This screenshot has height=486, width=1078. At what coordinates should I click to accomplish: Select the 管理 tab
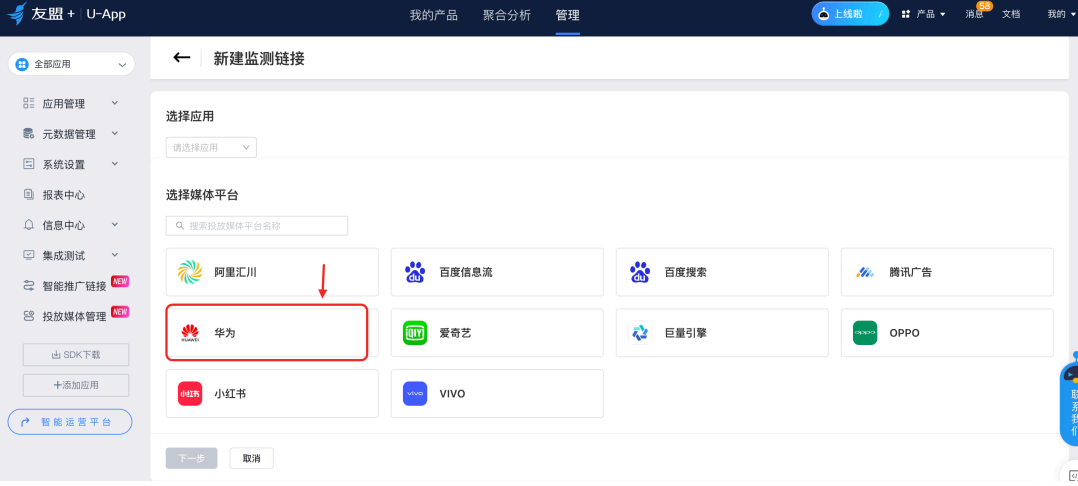click(567, 15)
